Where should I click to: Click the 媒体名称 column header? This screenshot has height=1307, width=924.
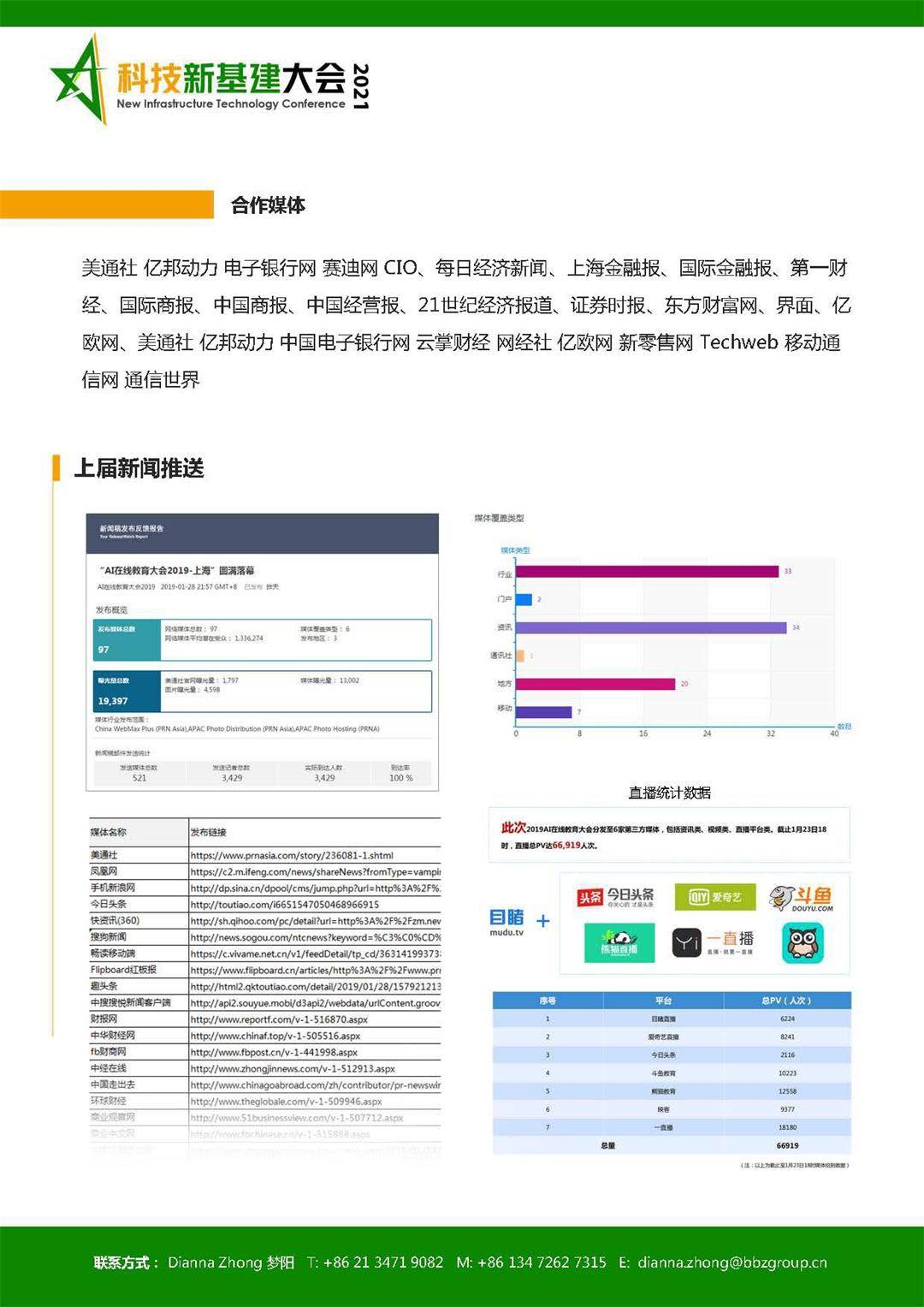pyautogui.click(x=109, y=832)
